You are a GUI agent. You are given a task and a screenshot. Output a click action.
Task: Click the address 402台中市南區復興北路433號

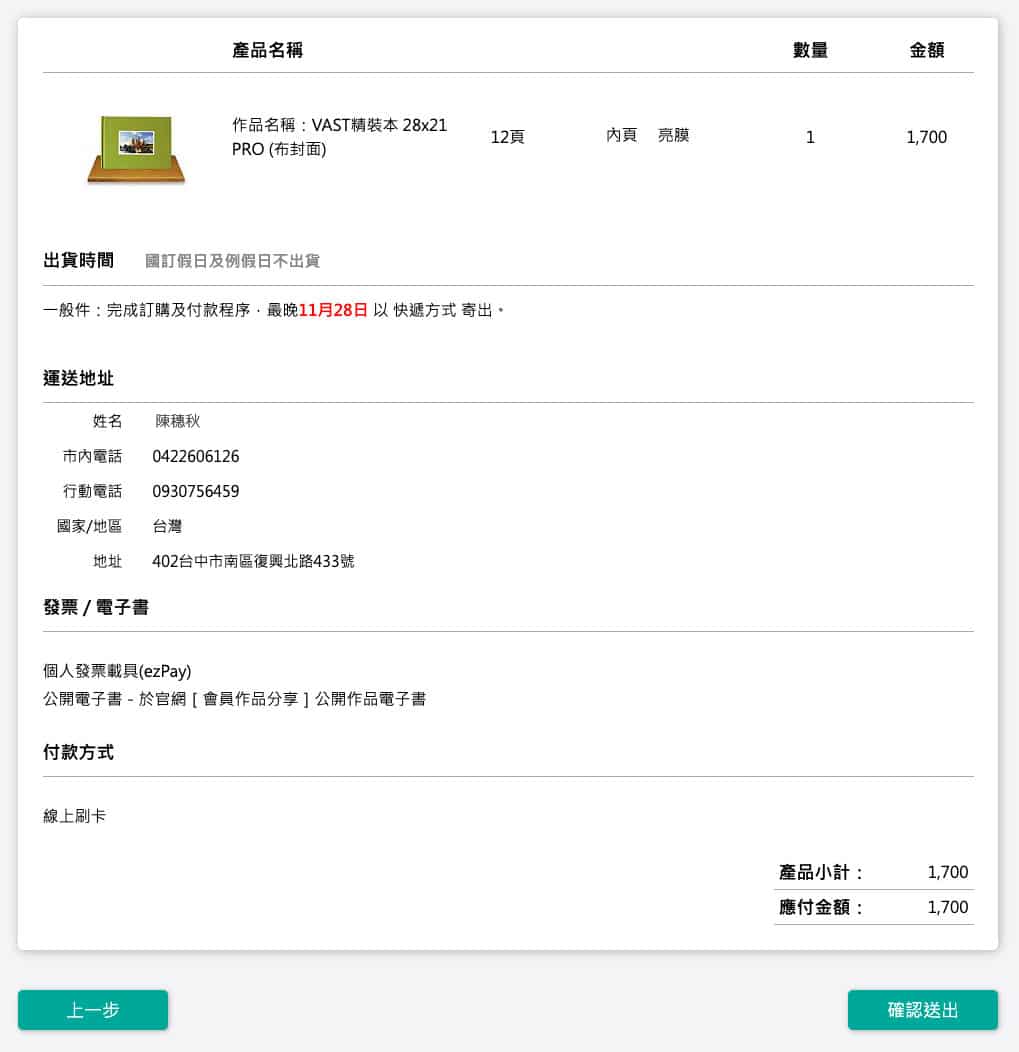(x=253, y=561)
